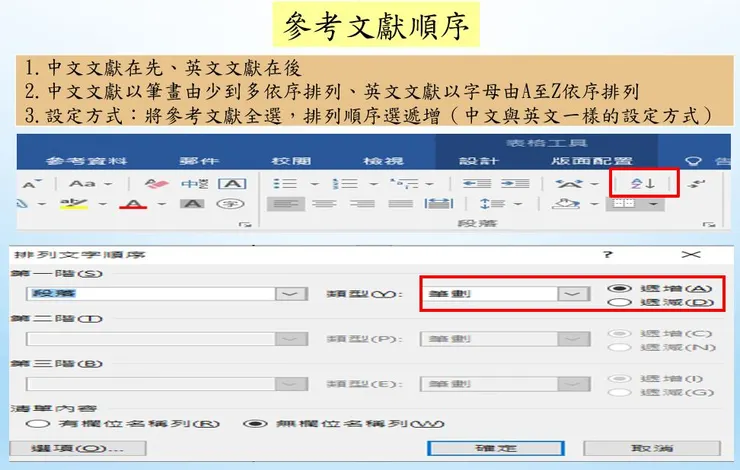The height and width of the screenshot is (470, 740).
Task: Switch to the 檢視 ribbon tab
Action: coord(383,161)
